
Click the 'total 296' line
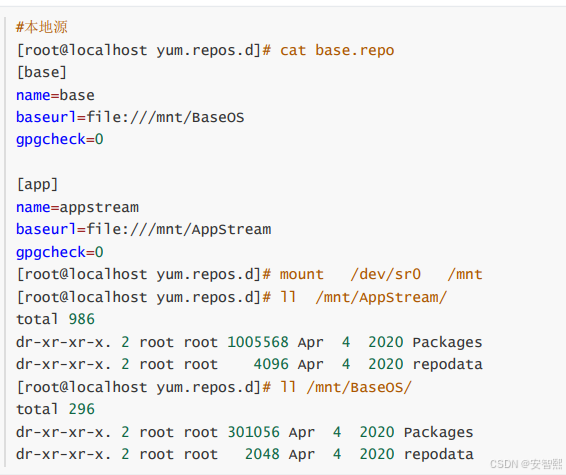pos(55,409)
